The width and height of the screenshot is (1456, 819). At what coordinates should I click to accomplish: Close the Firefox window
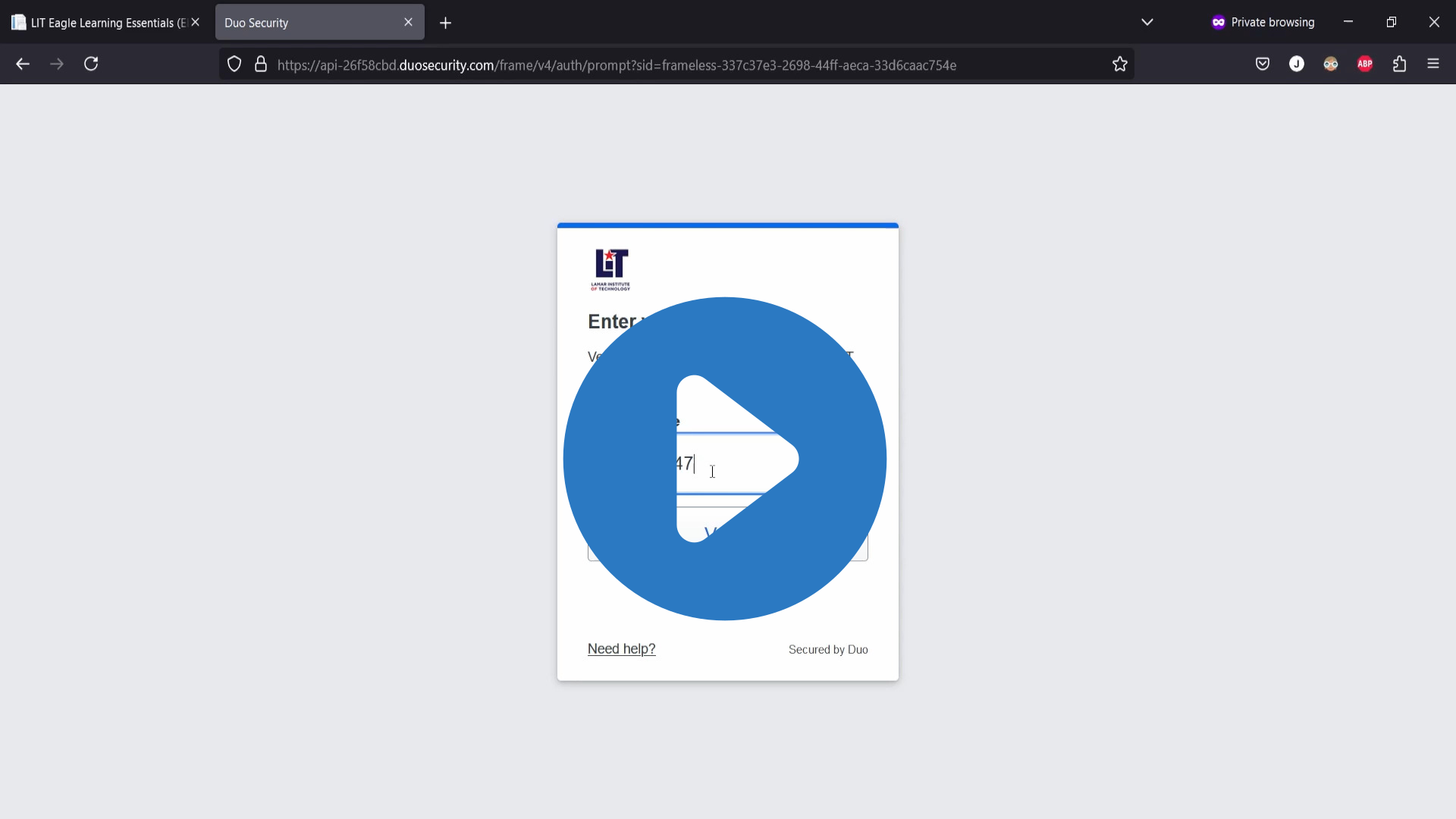pos(1434,22)
